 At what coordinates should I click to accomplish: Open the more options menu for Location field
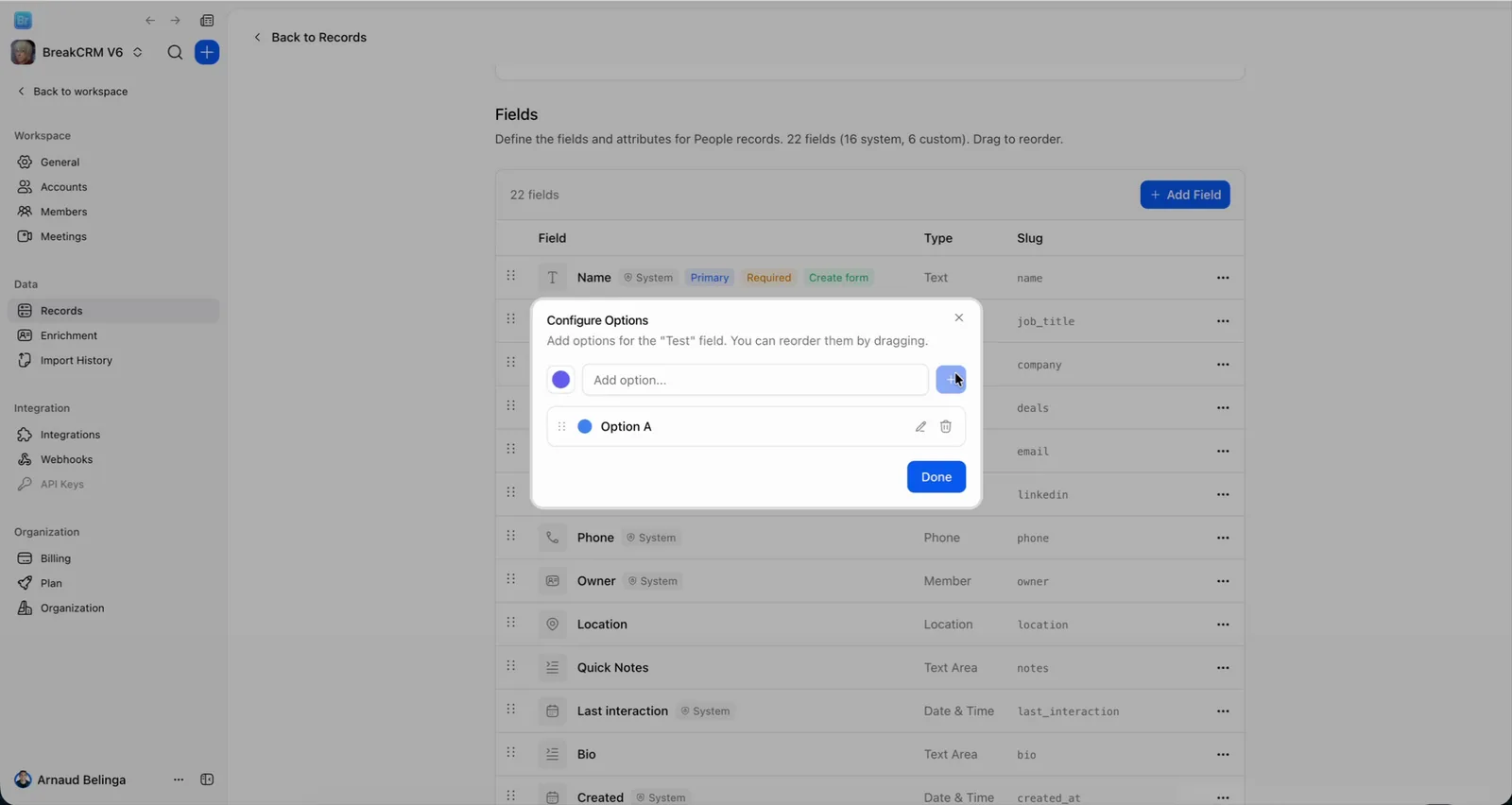coord(1223,625)
